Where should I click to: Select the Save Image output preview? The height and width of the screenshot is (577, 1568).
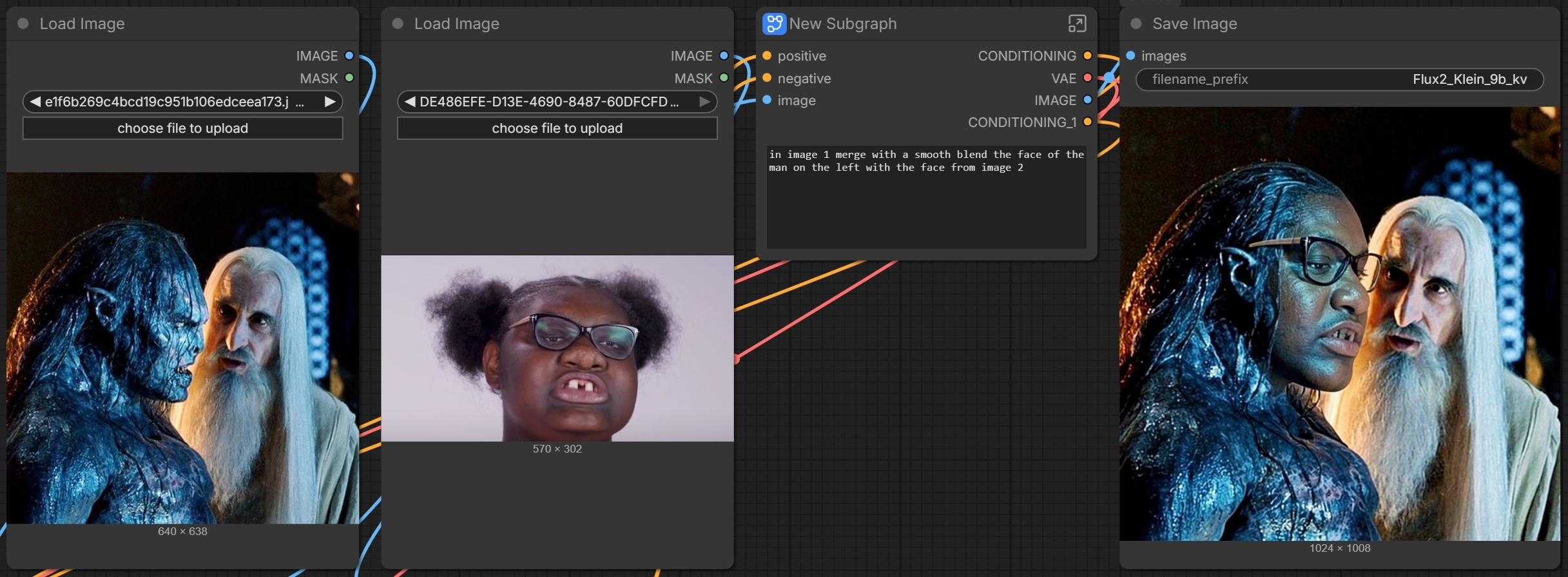(x=1339, y=324)
